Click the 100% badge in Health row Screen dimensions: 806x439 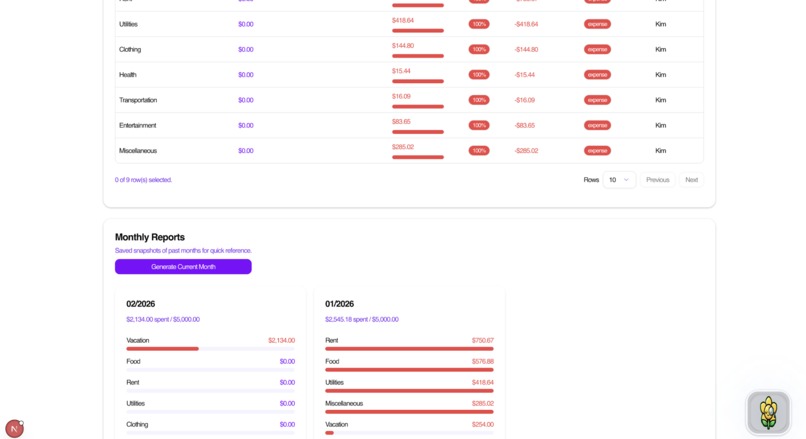pyautogui.click(x=479, y=75)
